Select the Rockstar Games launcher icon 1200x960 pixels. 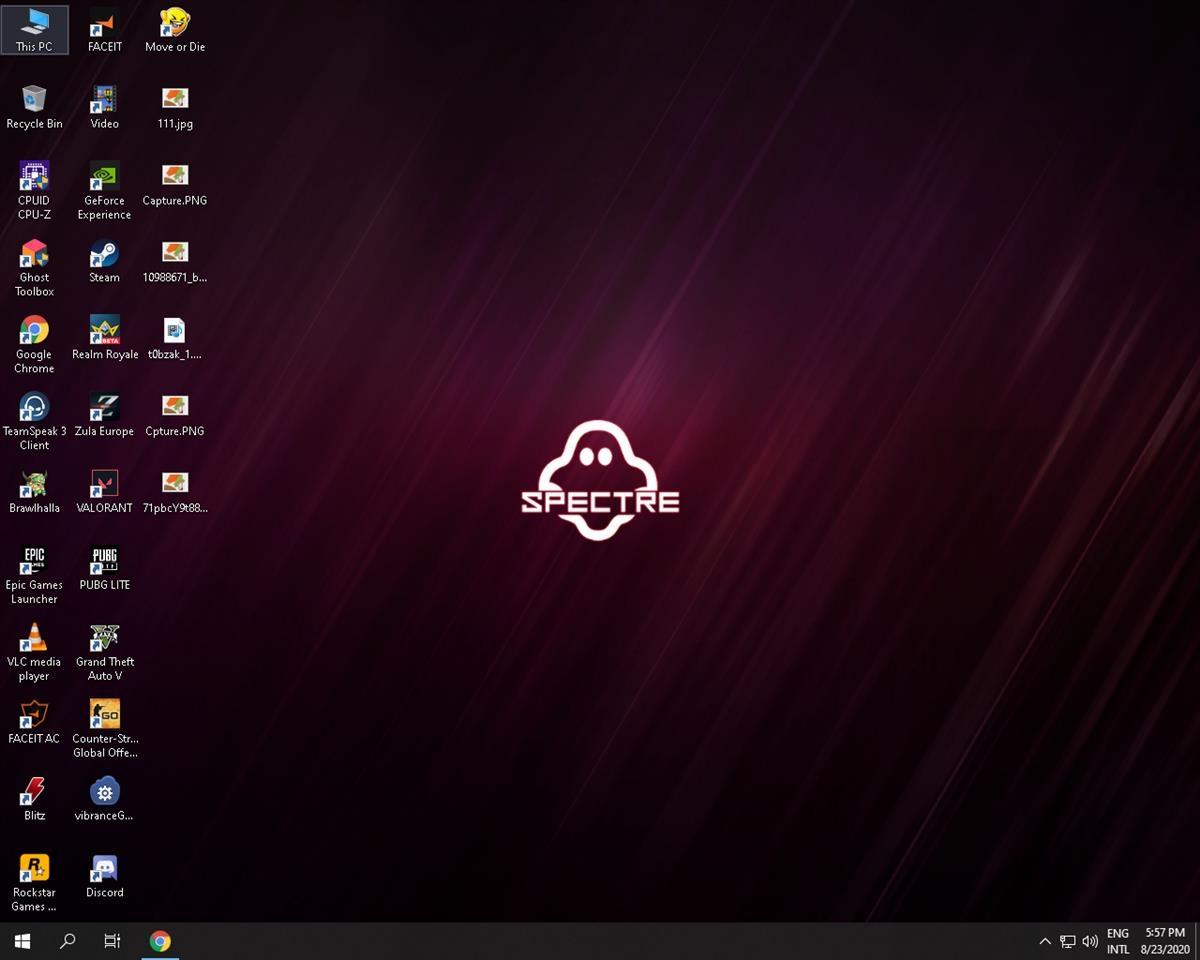pyautogui.click(x=34, y=882)
